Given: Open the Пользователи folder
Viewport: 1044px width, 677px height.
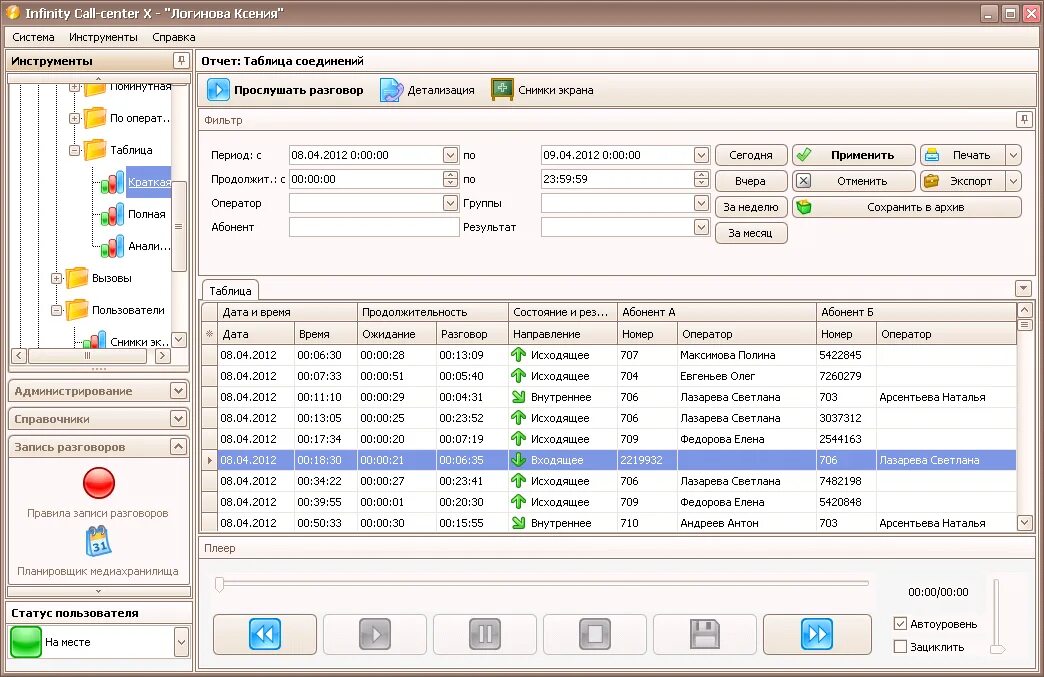Looking at the screenshot, I should click(77, 310).
